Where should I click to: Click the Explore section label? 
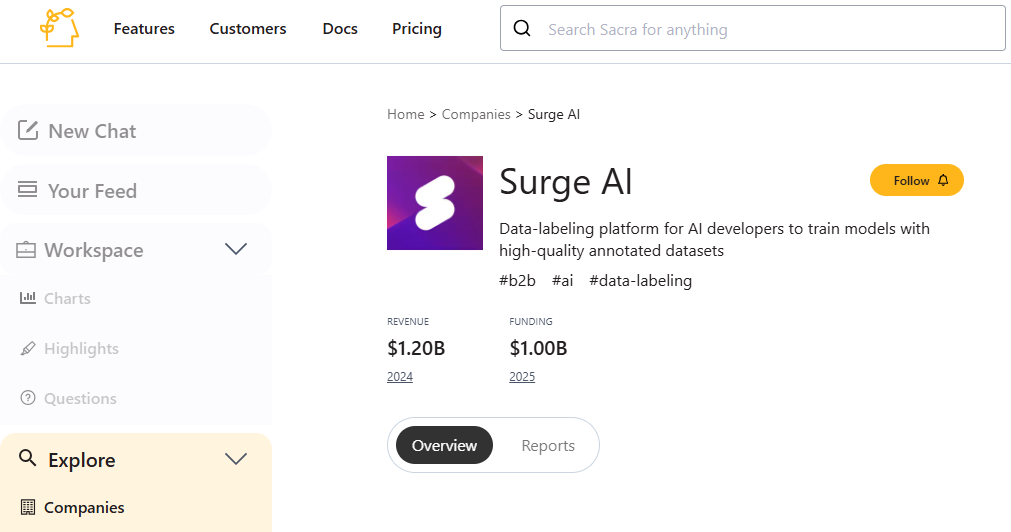[82, 460]
